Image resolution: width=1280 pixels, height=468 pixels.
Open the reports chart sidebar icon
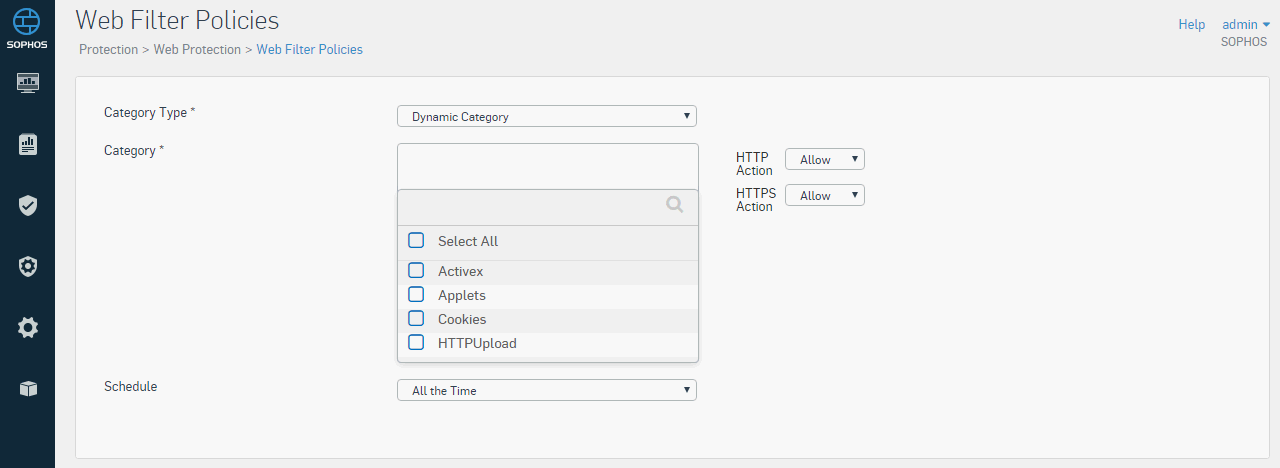click(28, 145)
